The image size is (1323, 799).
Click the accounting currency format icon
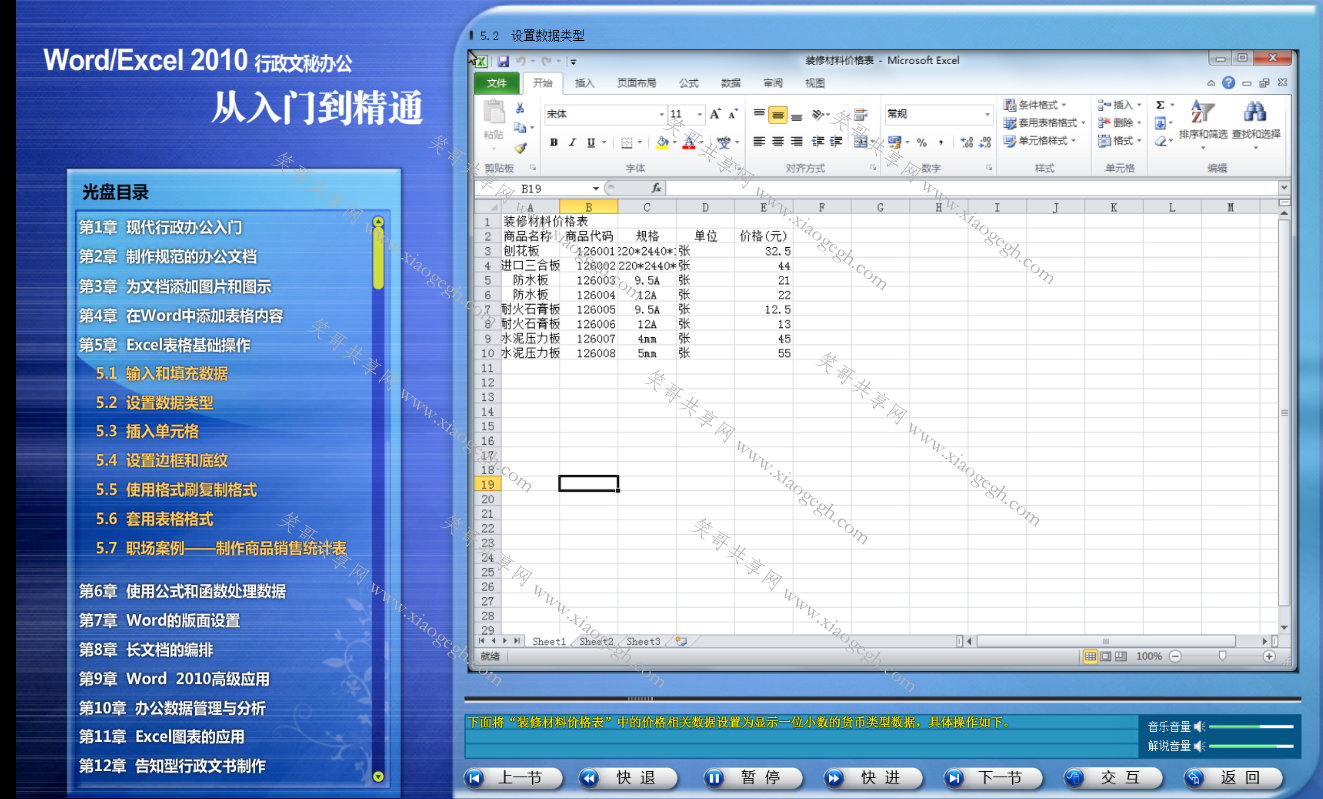point(894,142)
